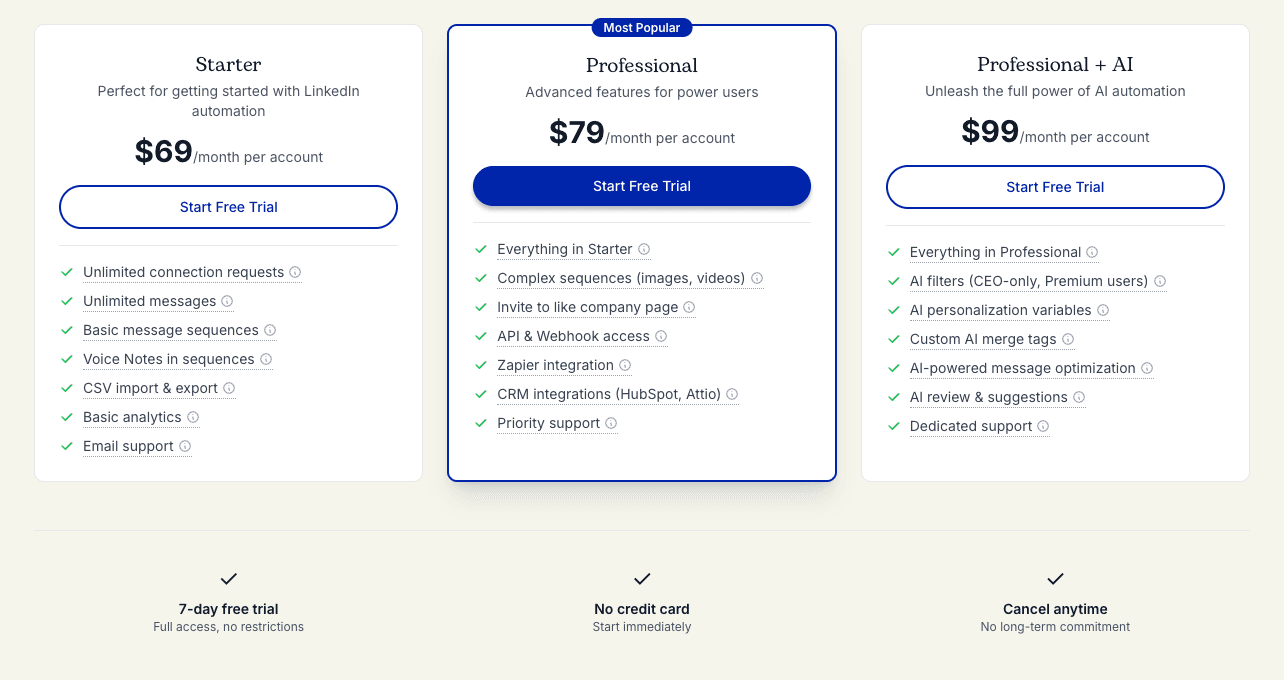Click Invite to like company page feature
This screenshot has height=680, width=1284.
[x=587, y=307]
